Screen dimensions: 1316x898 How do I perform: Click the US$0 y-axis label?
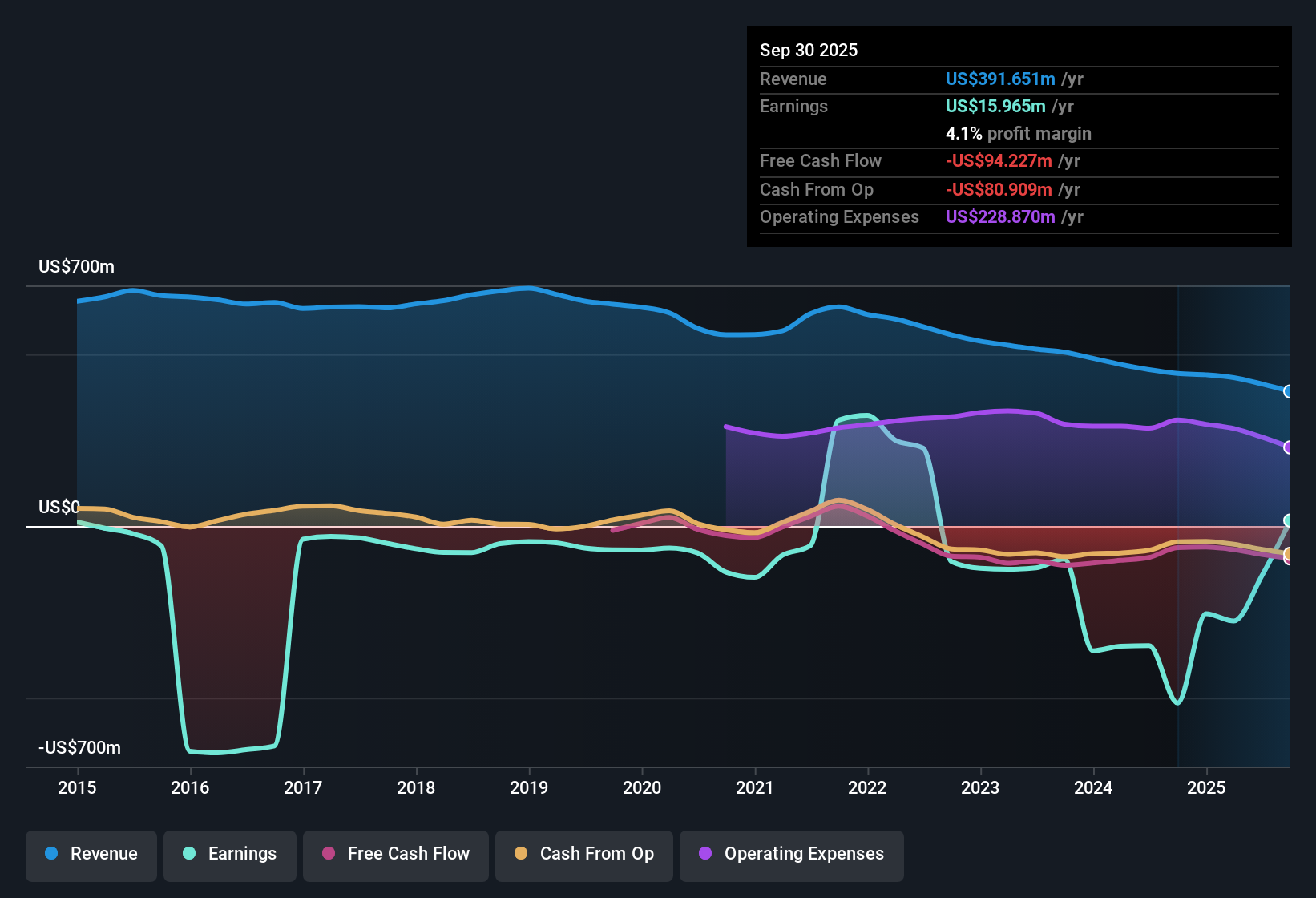point(59,508)
